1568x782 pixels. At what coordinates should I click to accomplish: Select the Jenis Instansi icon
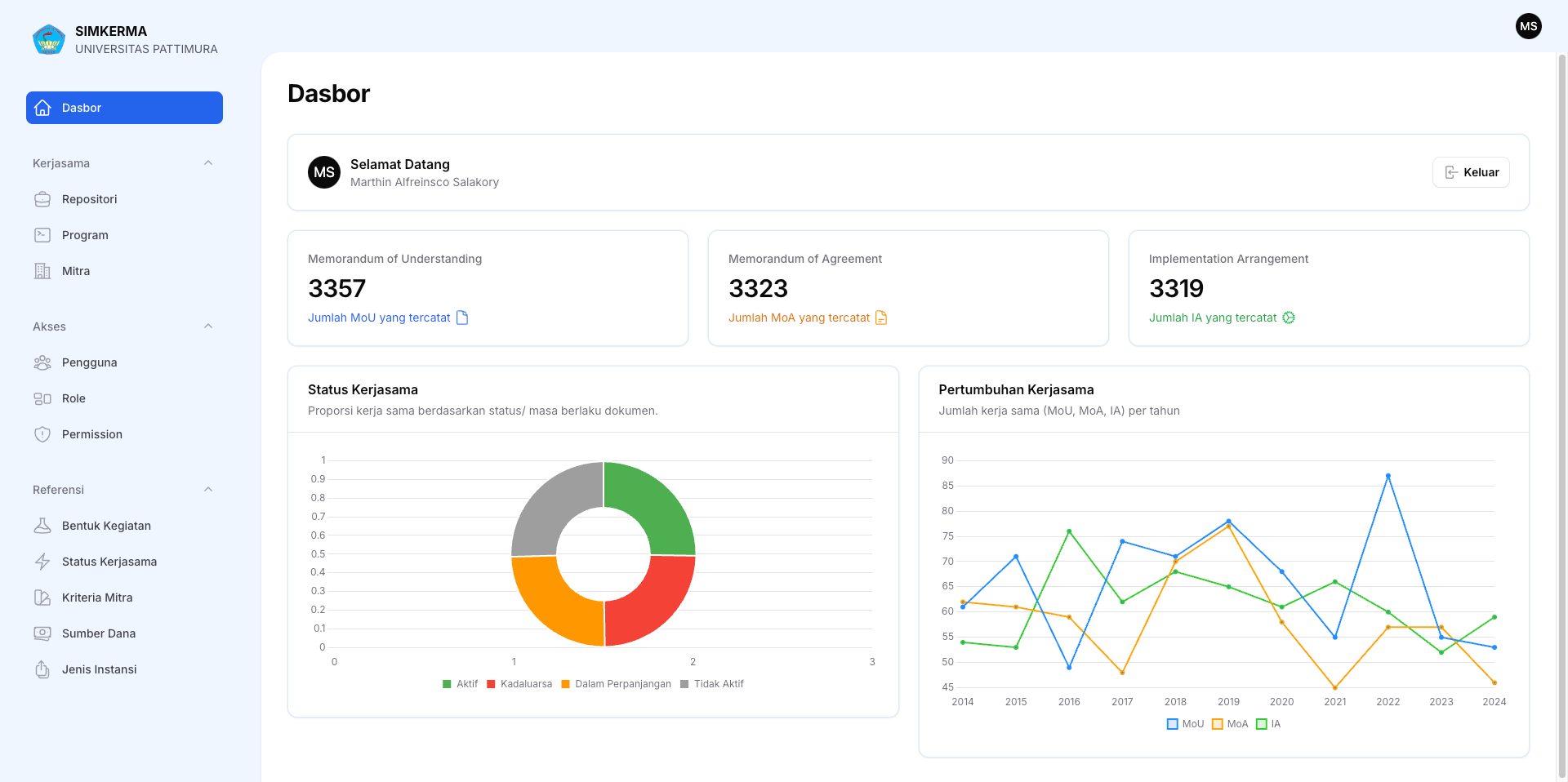click(x=42, y=669)
